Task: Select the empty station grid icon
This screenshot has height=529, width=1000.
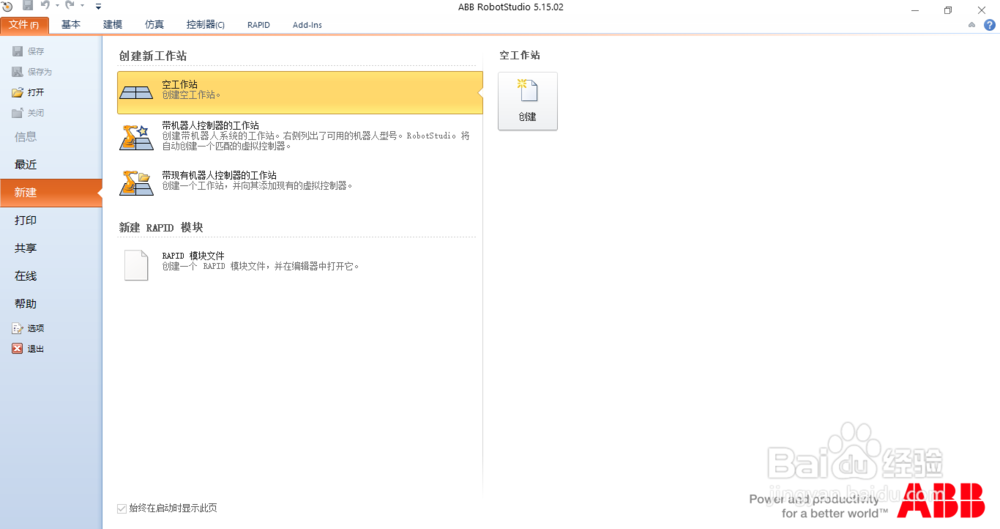Action: pyautogui.click(x=136, y=93)
